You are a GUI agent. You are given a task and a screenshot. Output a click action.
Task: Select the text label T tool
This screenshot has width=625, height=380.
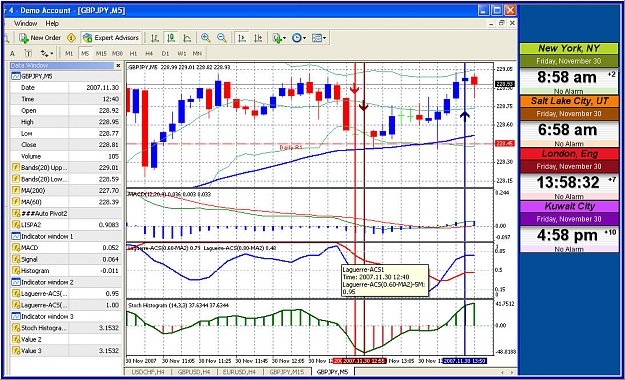[x=28, y=53]
